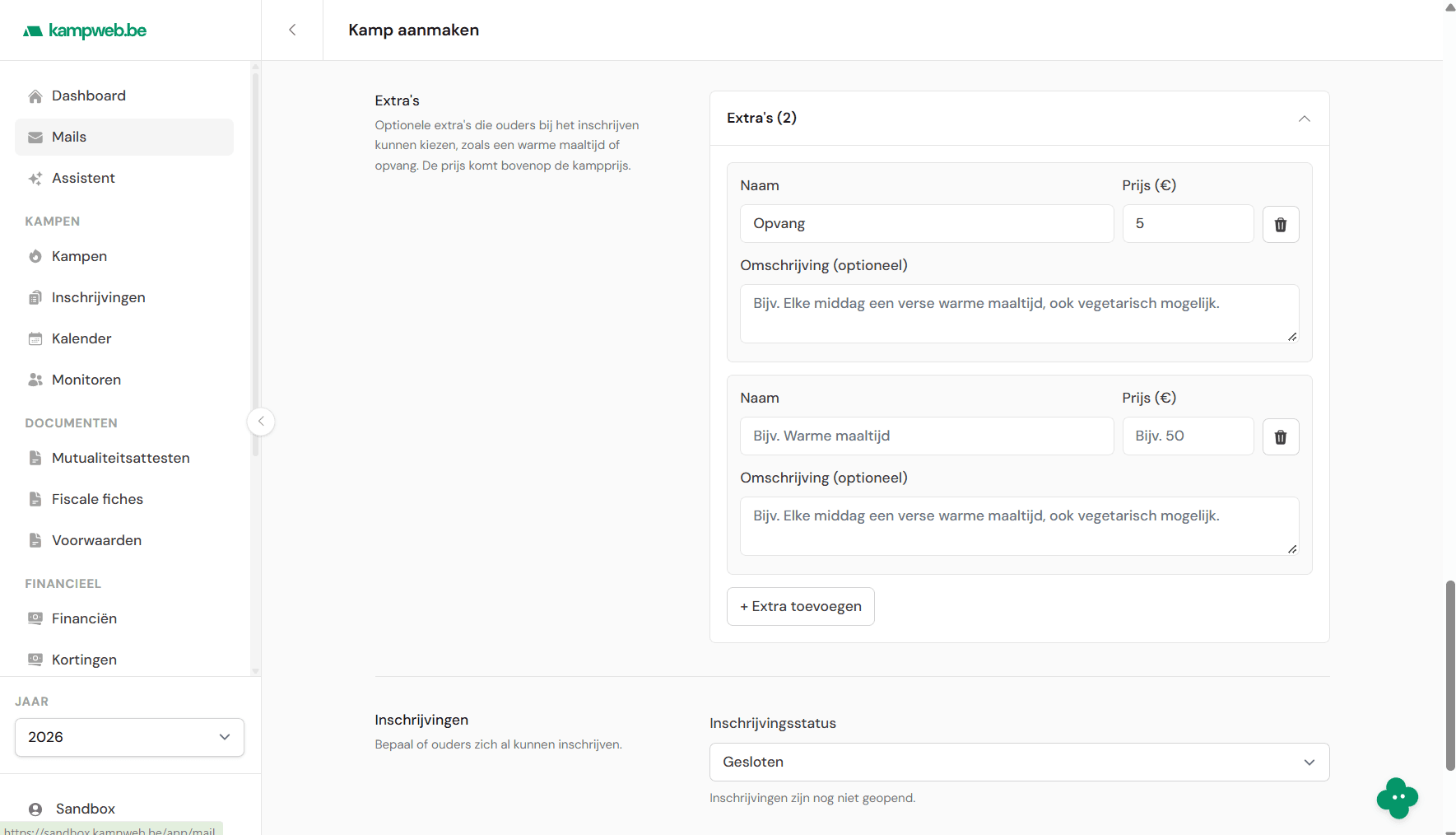This screenshot has width=1456, height=835.
Task: Open Inschrijvingen in the sidebar
Action: pyautogui.click(x=124, y=297)
